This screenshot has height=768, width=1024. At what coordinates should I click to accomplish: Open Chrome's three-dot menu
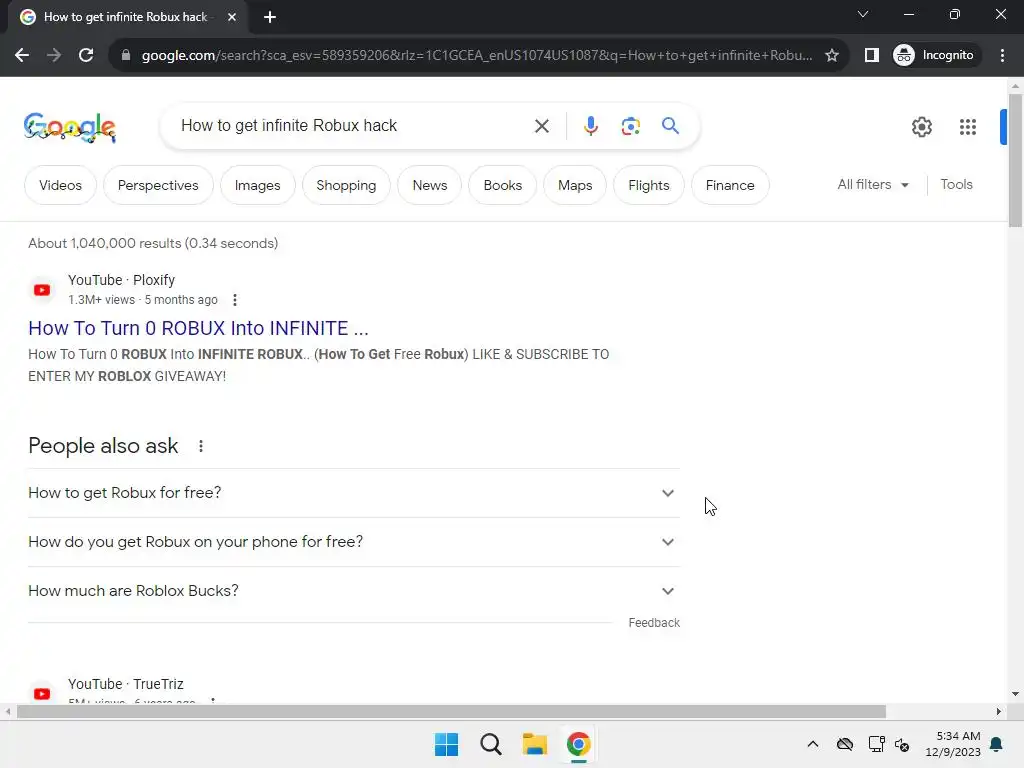pyautogui.click(x=1002, y=56)
